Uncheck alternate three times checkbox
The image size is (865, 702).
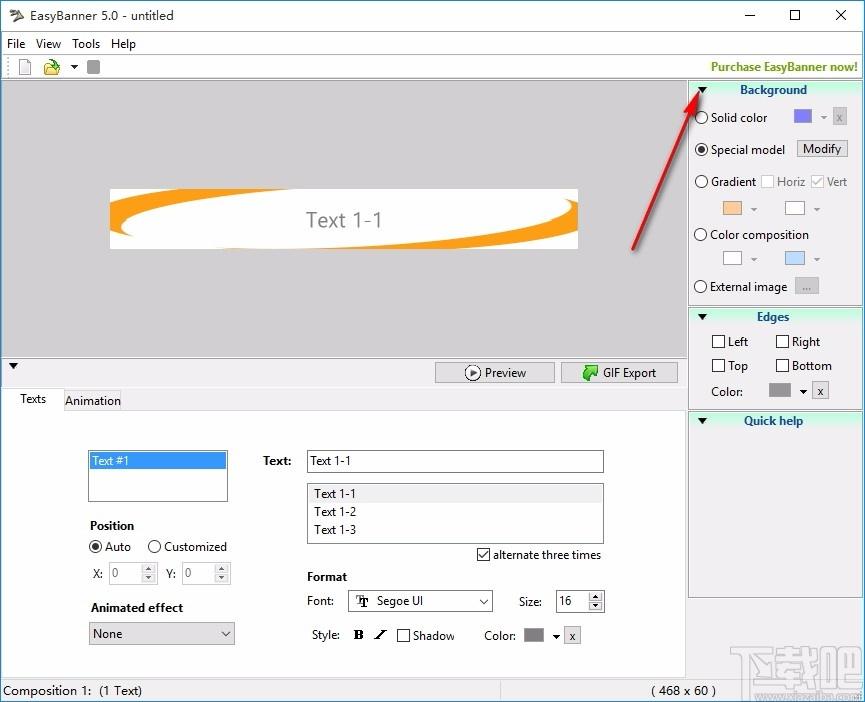pos(483,554)
